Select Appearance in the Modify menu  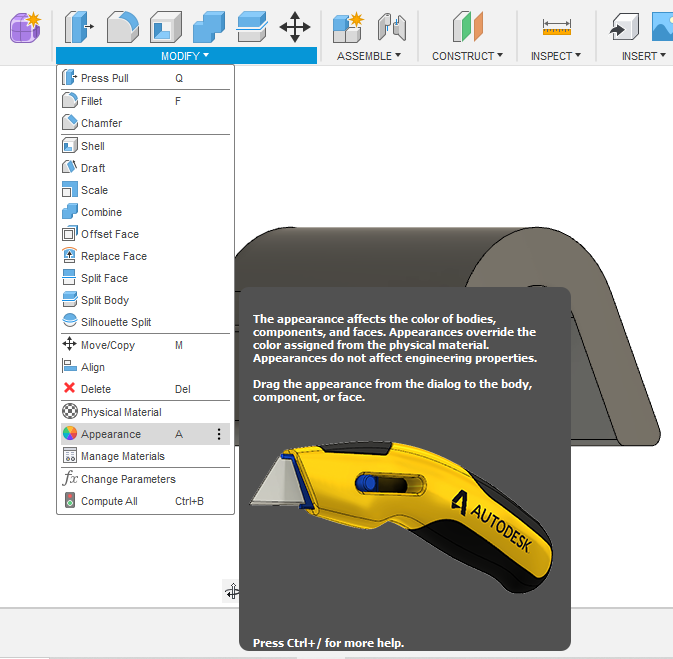146,434
